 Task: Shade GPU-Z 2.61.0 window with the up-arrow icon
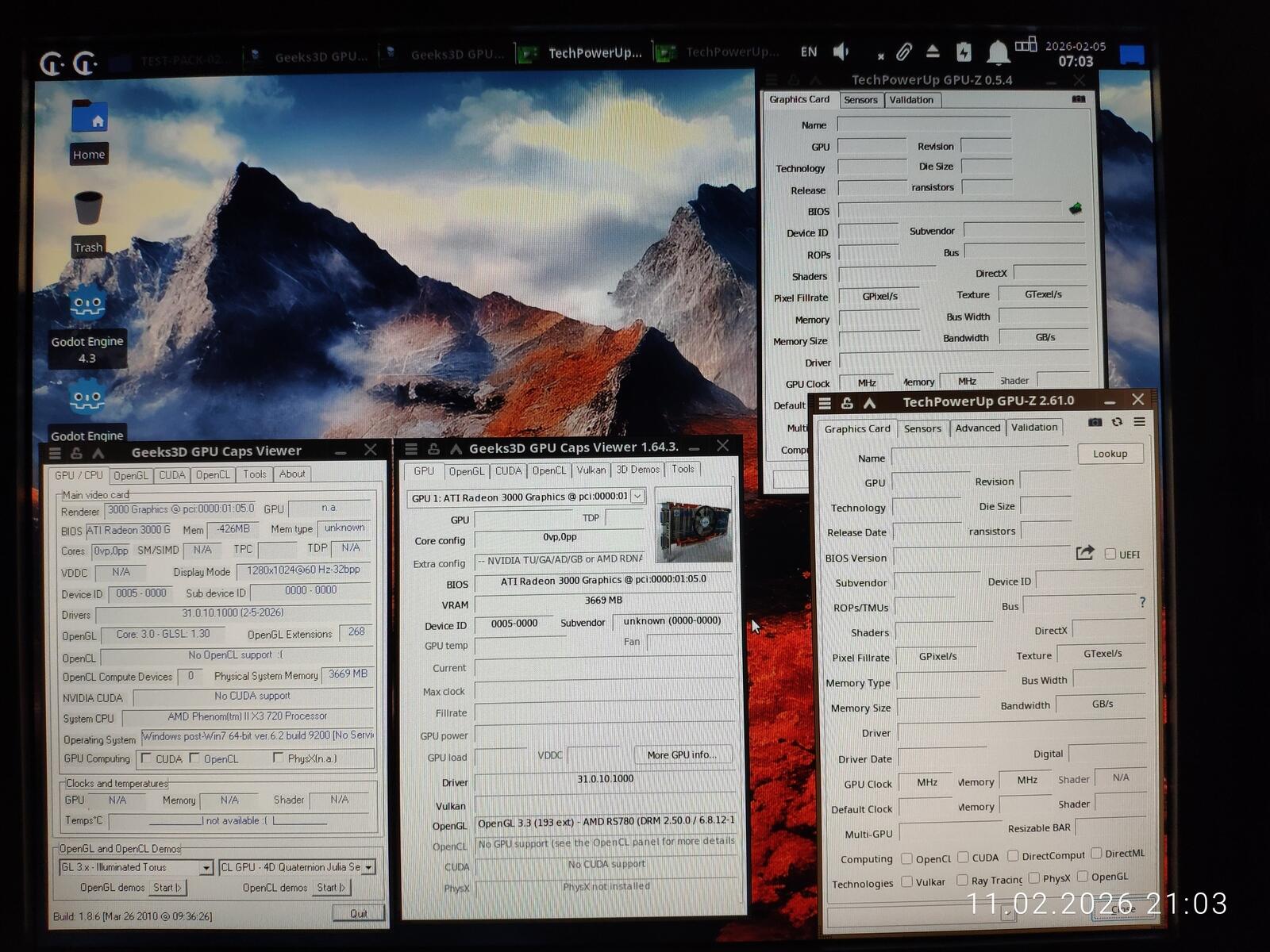pyautogui.click(x=870, y=403)
